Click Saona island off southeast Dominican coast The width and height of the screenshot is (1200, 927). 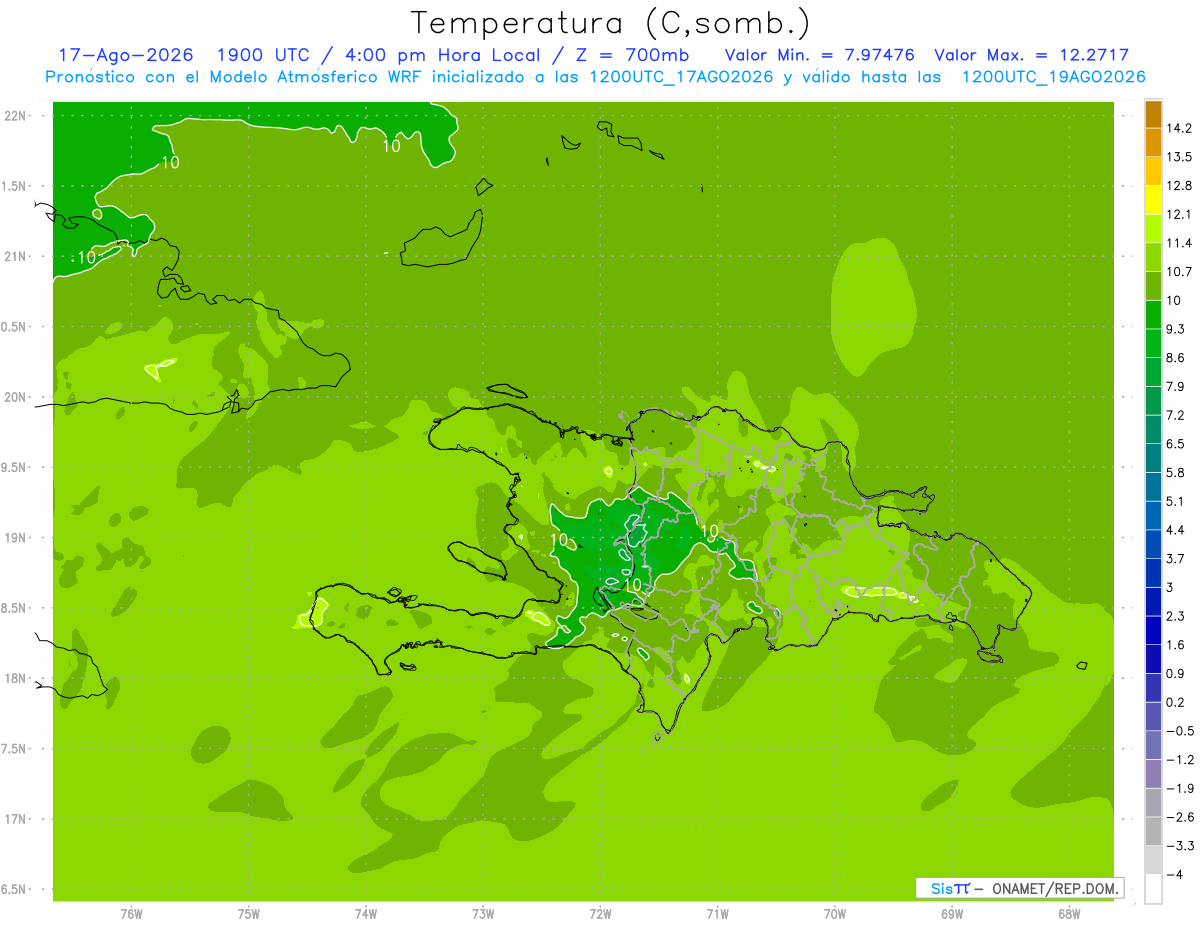pyautogui.click(x=990, y=656)
